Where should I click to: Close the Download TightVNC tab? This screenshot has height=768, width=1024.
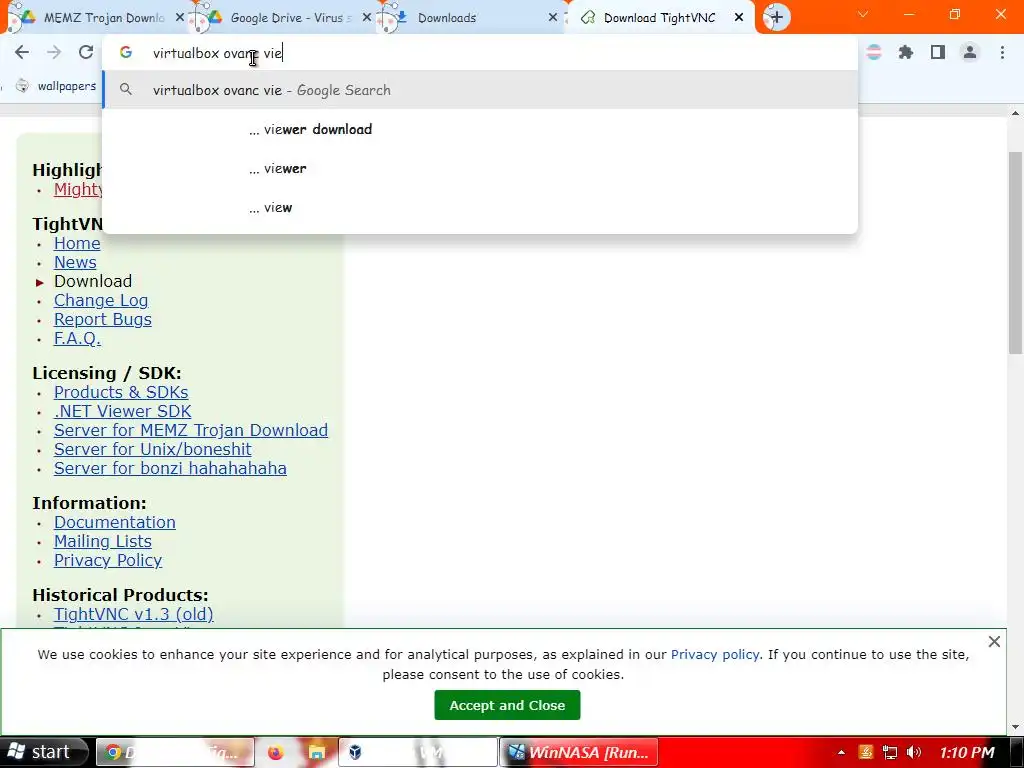[739, 18]
